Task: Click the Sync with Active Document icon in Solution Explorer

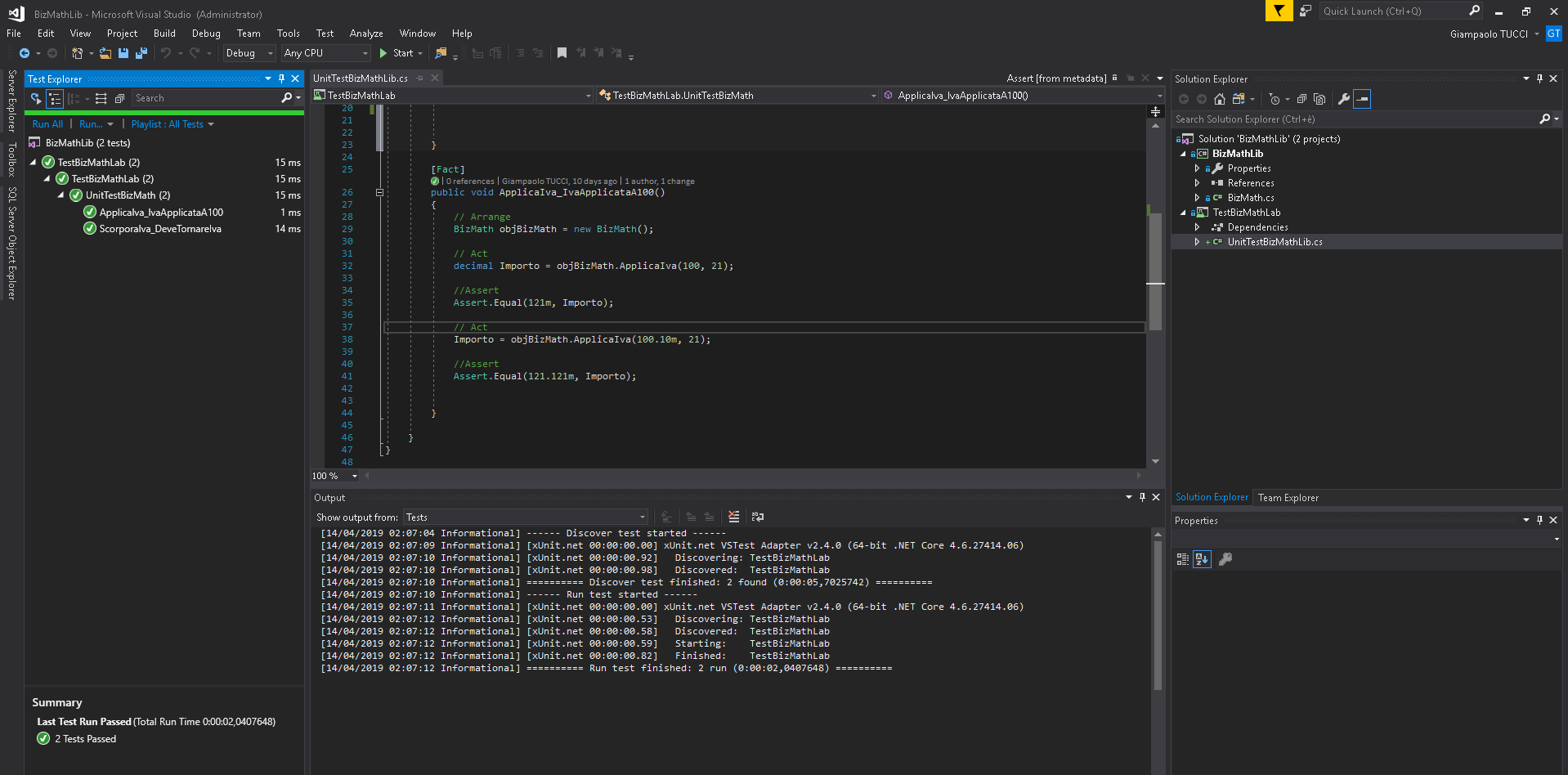Action: 1239,99
